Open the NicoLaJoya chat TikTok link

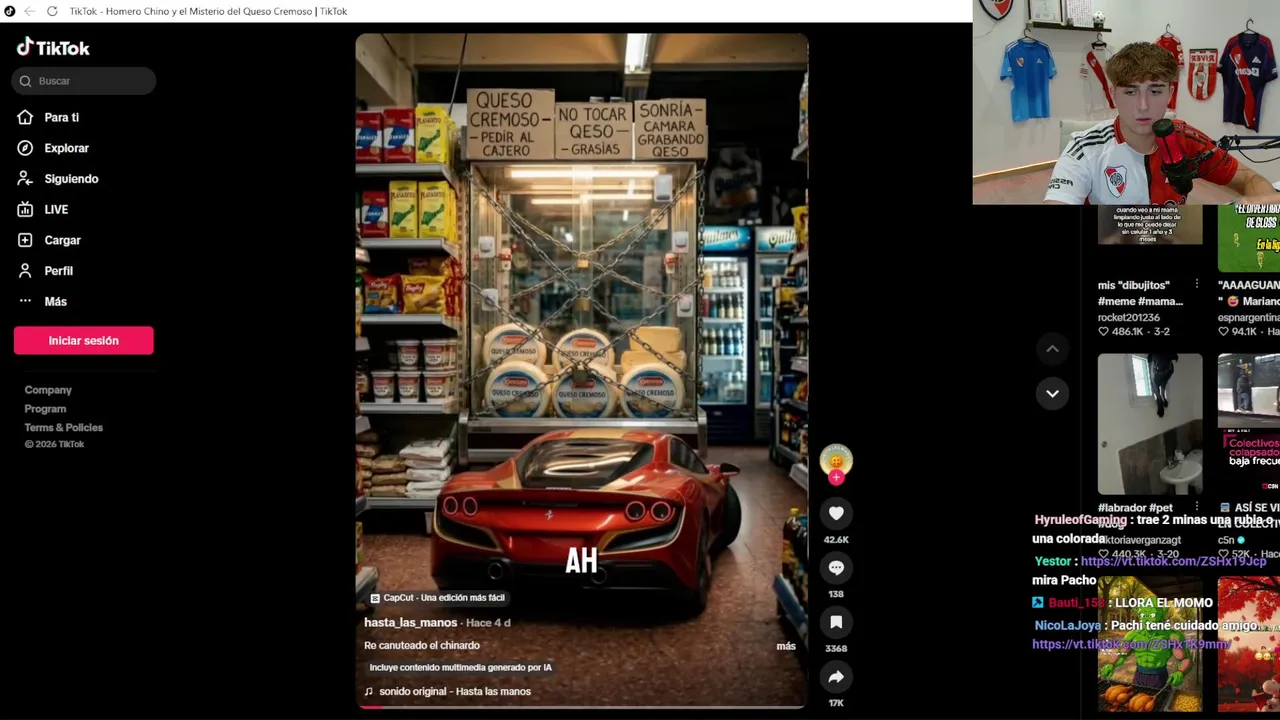[1131, 644]
